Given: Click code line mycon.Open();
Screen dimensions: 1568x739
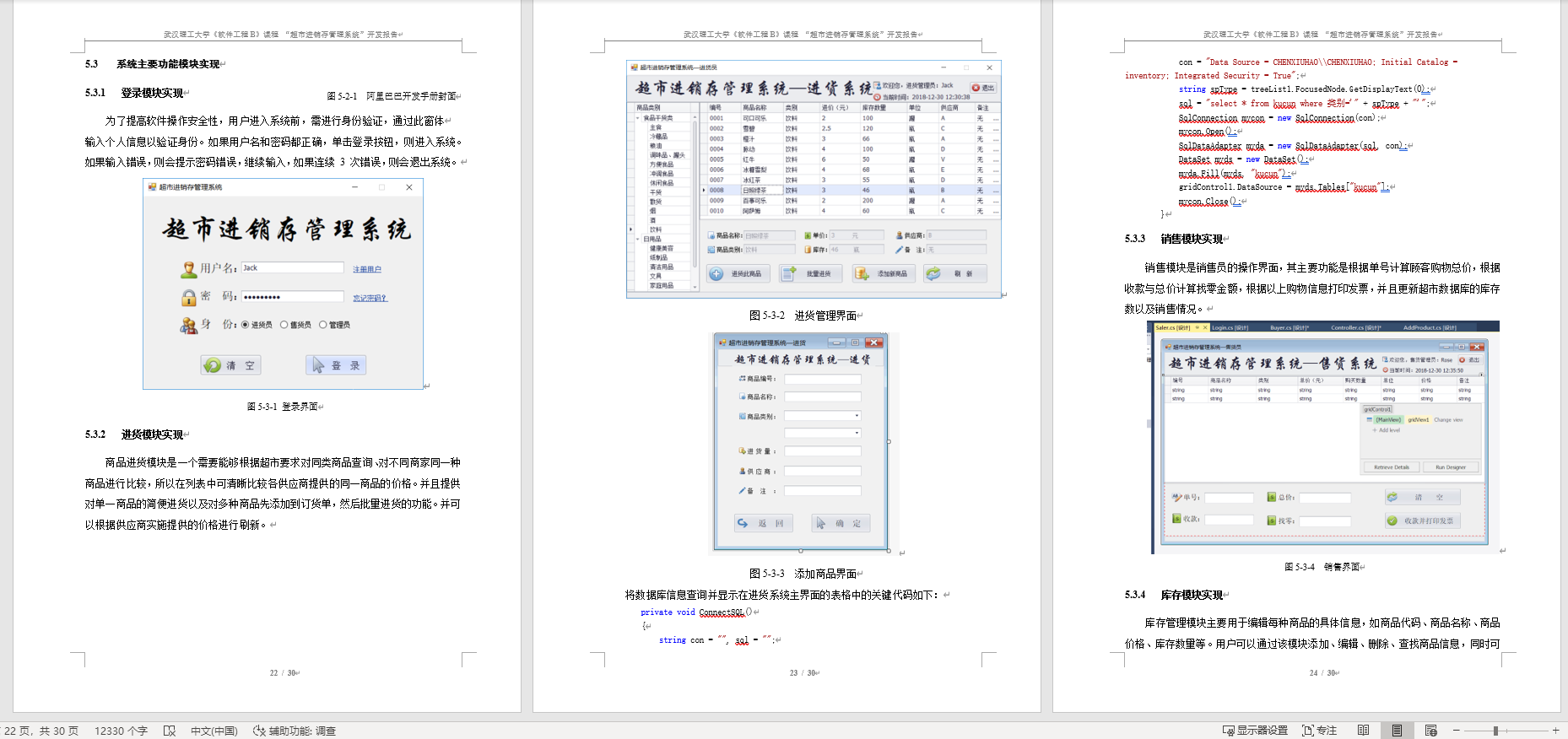Looking at the screenshot, I should point(1208,132).
